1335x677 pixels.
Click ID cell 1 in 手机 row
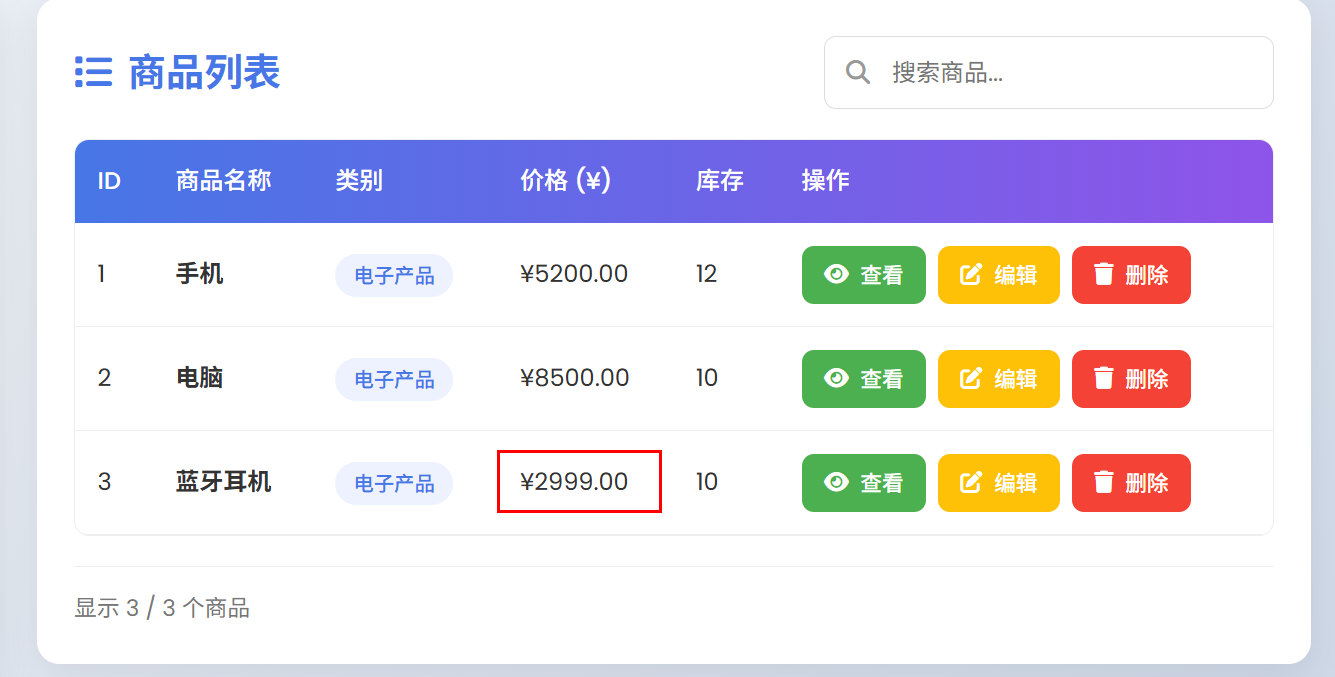coord(101,274)
